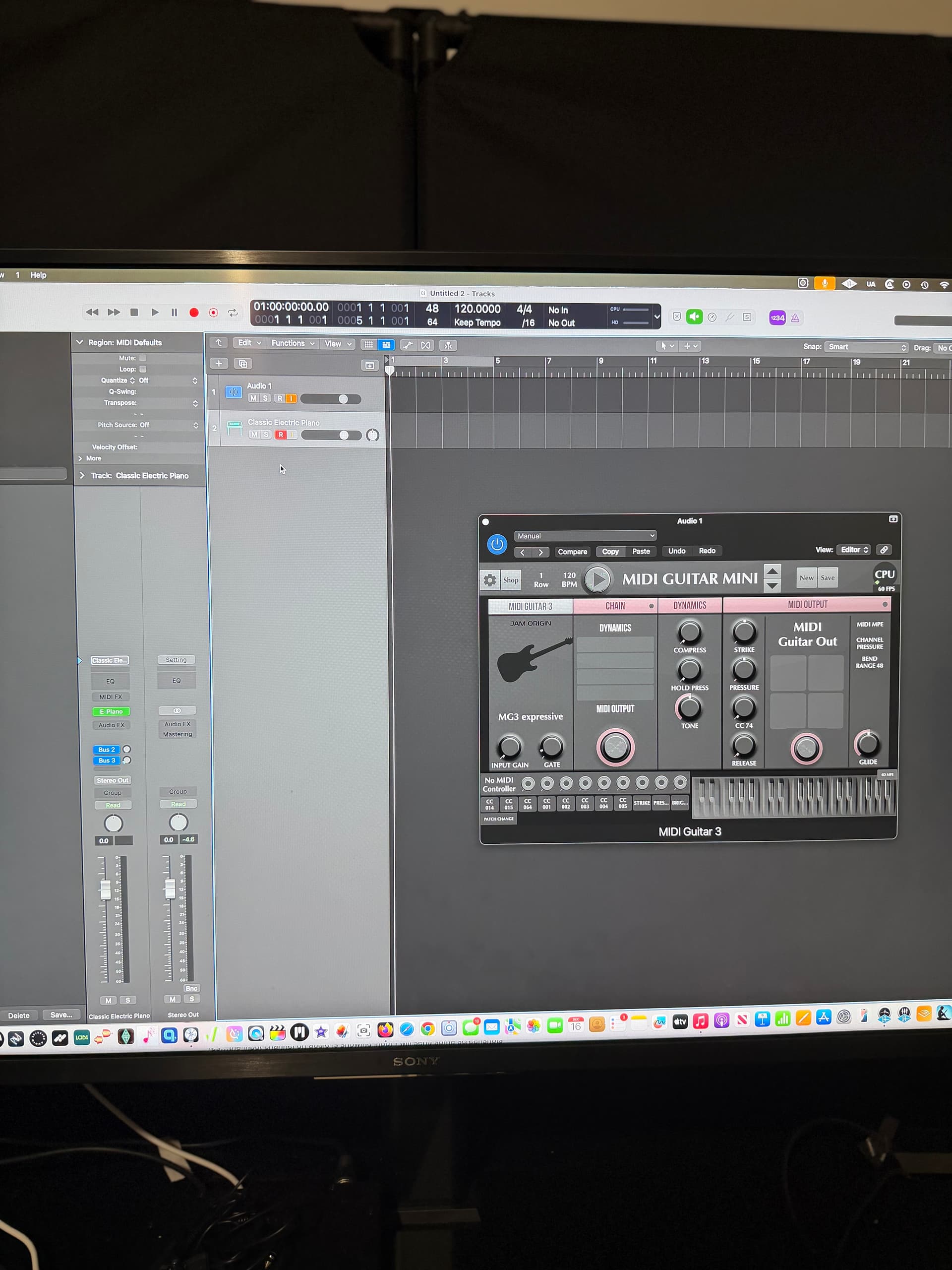The height and width of the screenshot is (1270, 952).
Task: Toggle the region Mute checkbox
Action: (x=142, y=358)
